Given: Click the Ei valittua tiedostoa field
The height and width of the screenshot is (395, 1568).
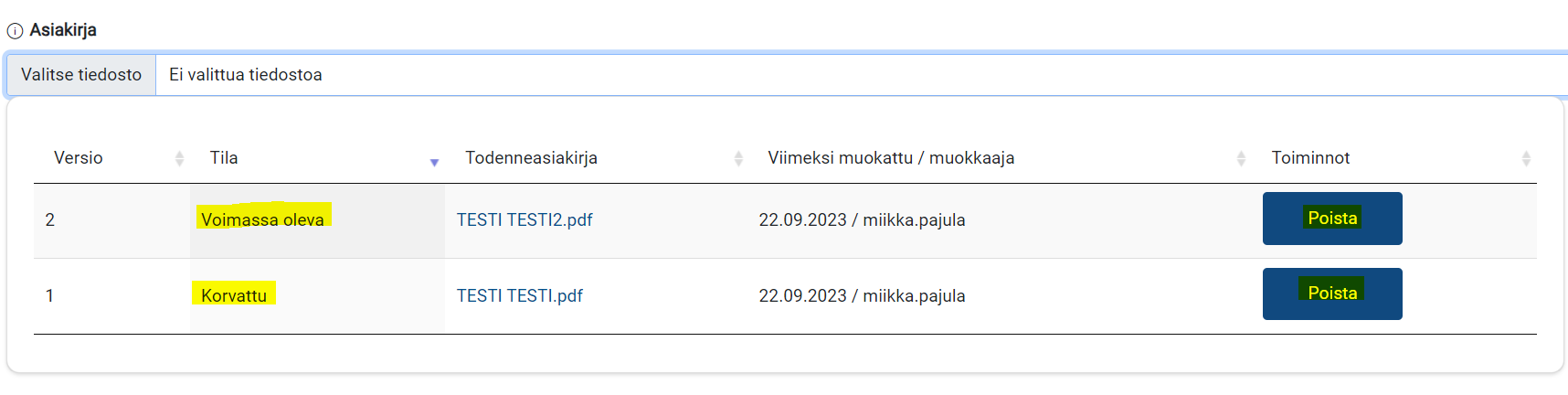Looking at the screenshot, I should [862, 75].
